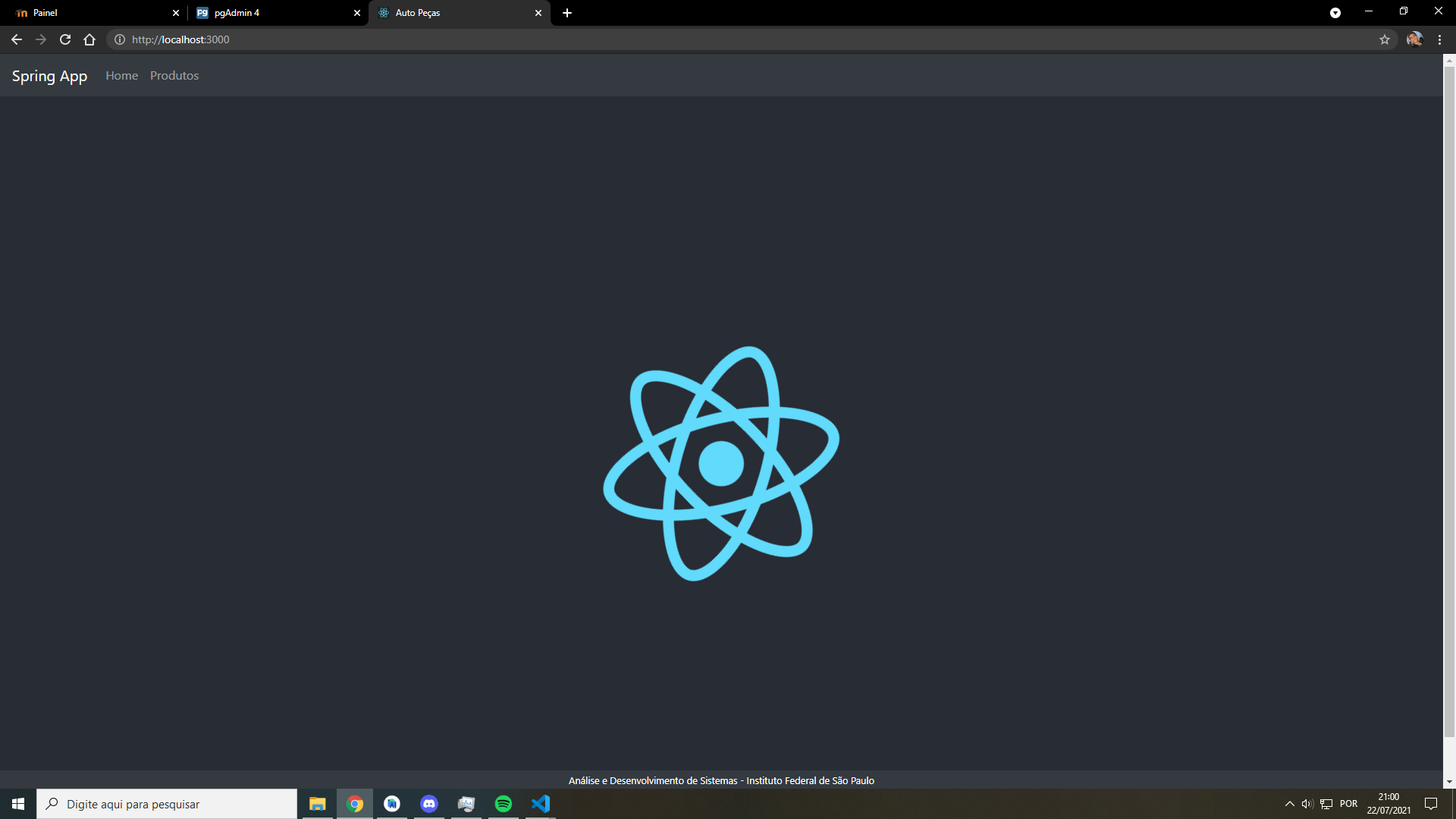Image resolution: width=1456 pixels, height=819 pixels.
Task: Click the browser forward arrow
Action: [41, 39]
